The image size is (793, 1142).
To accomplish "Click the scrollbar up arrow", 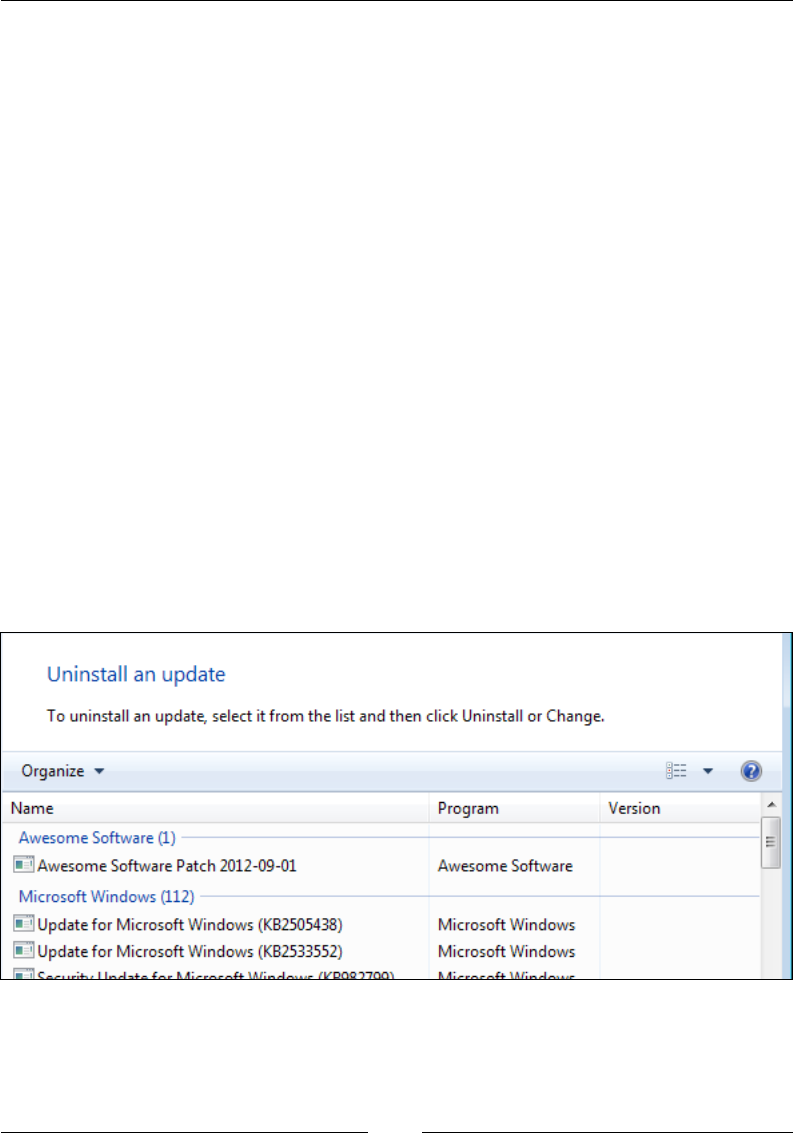I will [x=771, y=805].
